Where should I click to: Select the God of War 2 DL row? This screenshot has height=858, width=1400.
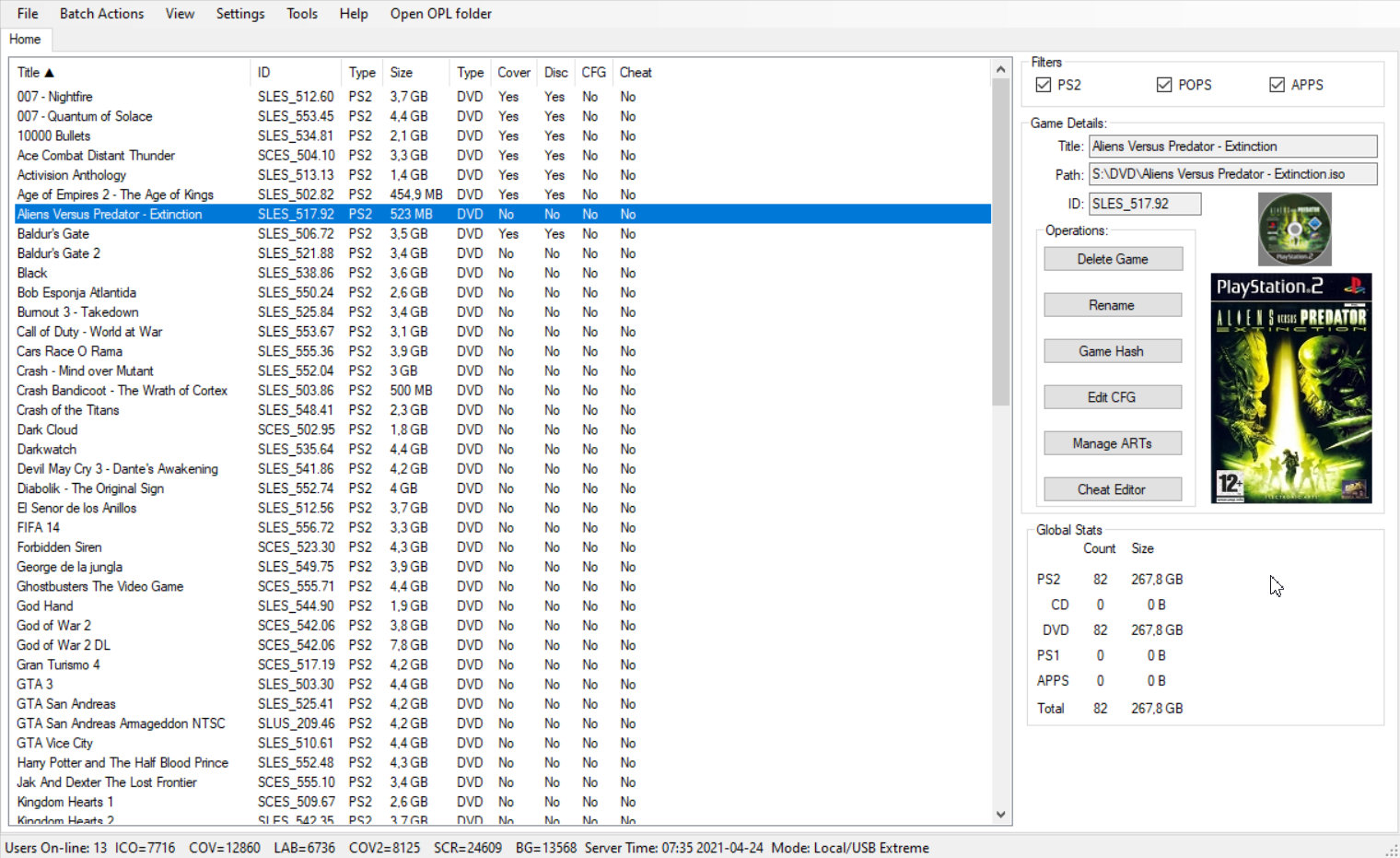(x=502, y=645)
